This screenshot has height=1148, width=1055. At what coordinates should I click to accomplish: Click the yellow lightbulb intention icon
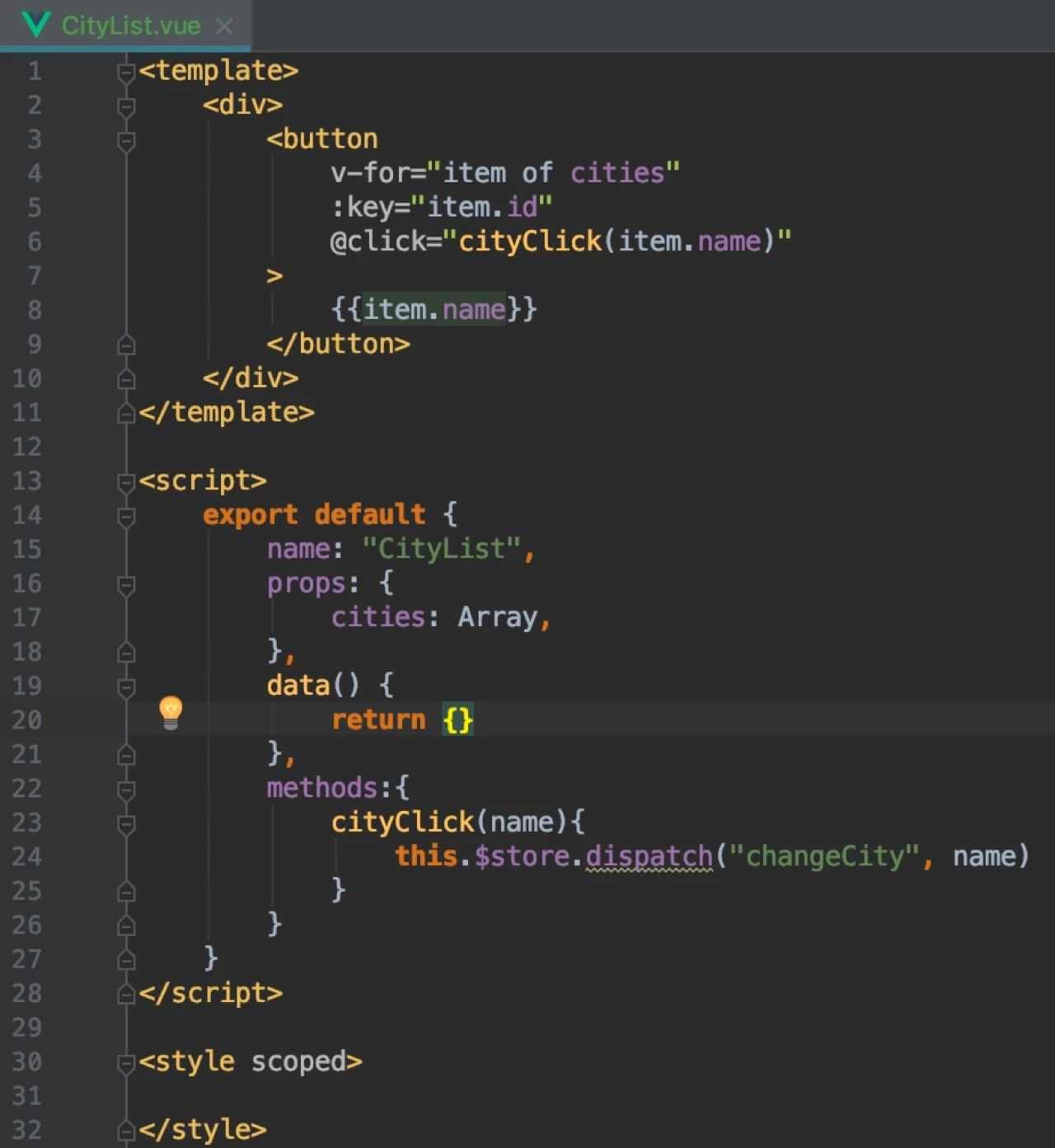(x=171, y=713)
